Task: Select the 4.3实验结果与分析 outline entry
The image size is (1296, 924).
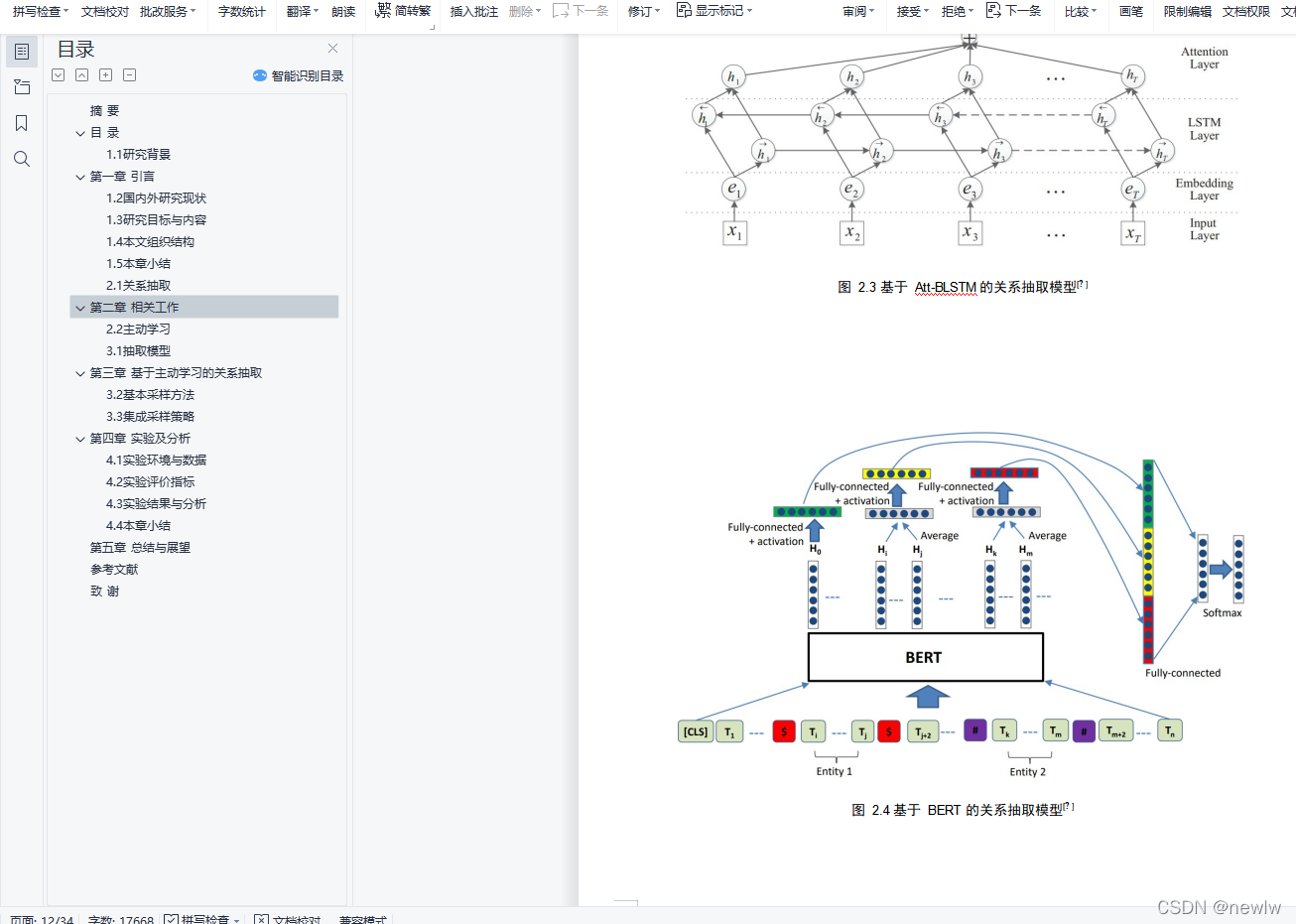Action: (157, 504)
